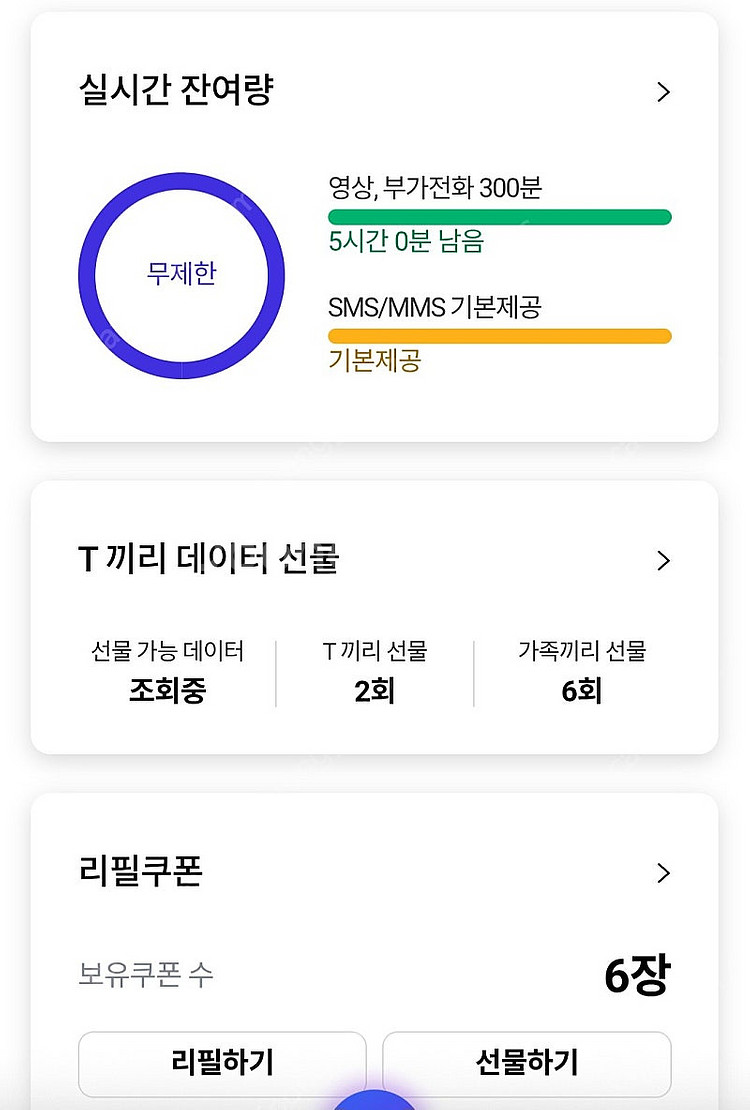The width and height of the screenshot is (750, 1110).
Task: Tap the T 끼리 선물 2회 item
Action: [x=375, y=671]
